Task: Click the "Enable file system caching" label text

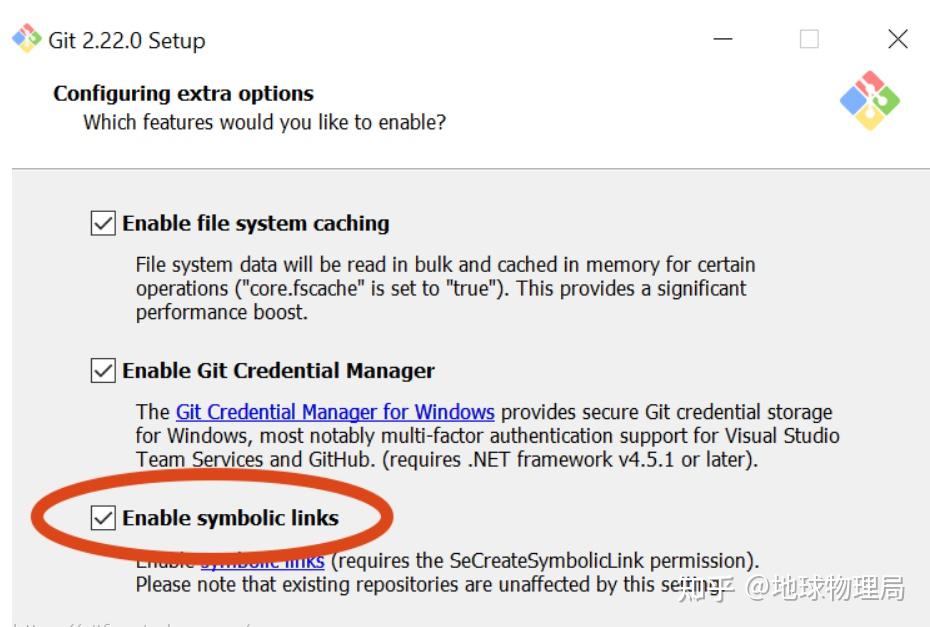Action: coord(256,224)
